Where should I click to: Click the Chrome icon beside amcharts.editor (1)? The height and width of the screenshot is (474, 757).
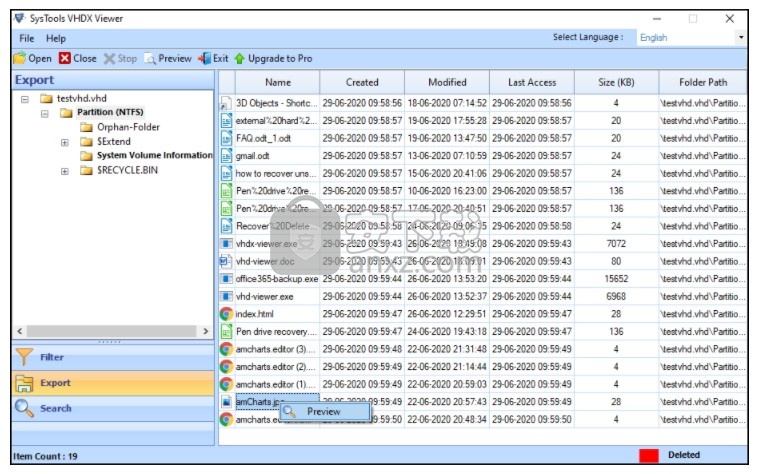point(226,385)
